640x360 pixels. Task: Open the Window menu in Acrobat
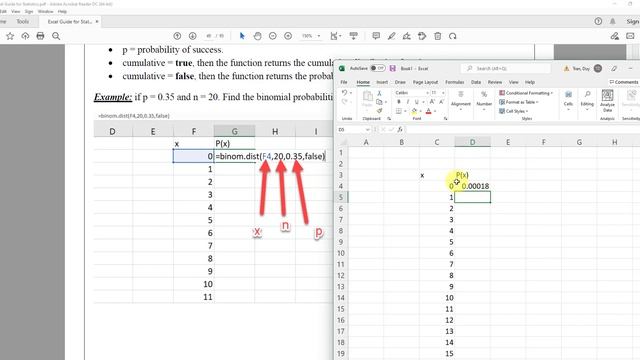click(45, 11)
